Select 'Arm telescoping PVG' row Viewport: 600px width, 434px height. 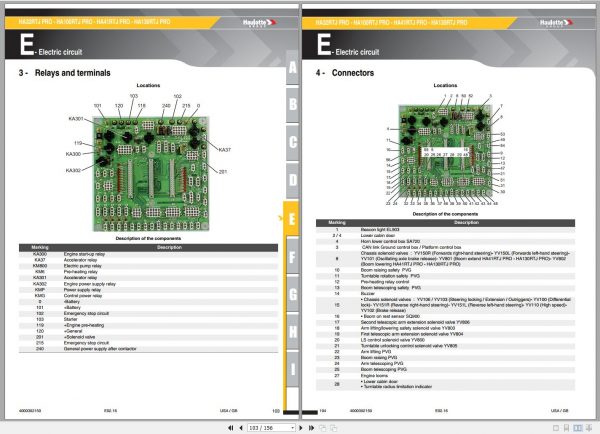coord(445,364)
